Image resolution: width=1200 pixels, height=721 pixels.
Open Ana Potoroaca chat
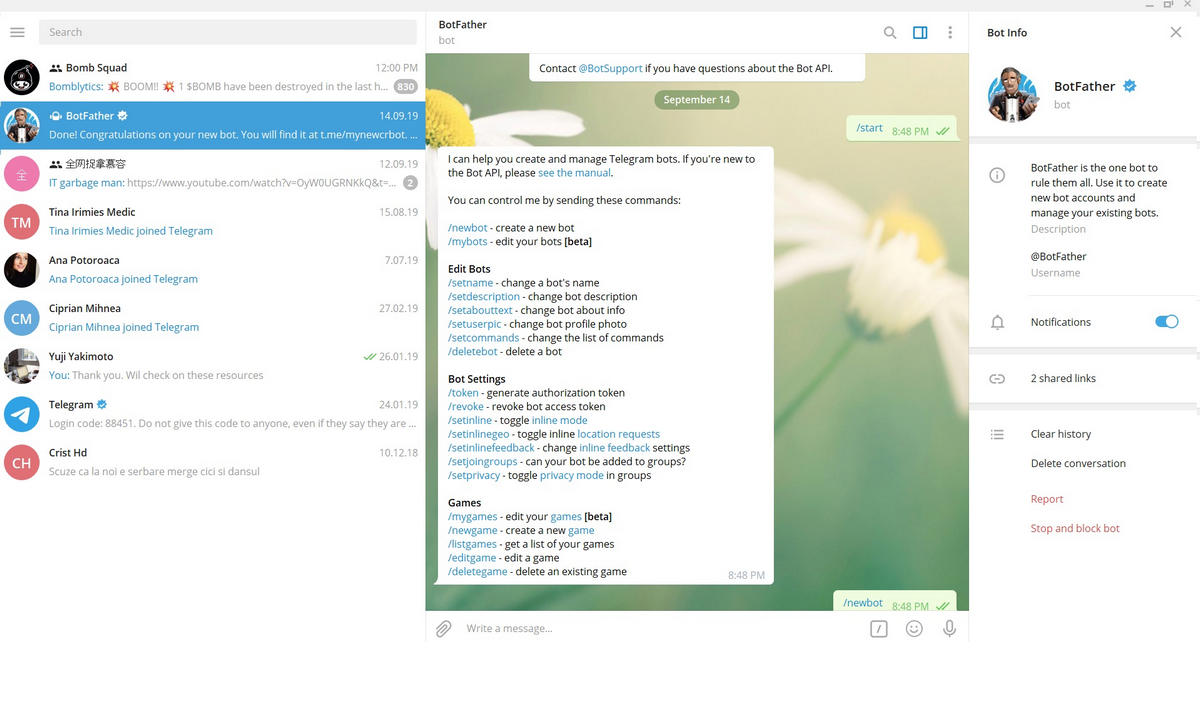(212, 269)
